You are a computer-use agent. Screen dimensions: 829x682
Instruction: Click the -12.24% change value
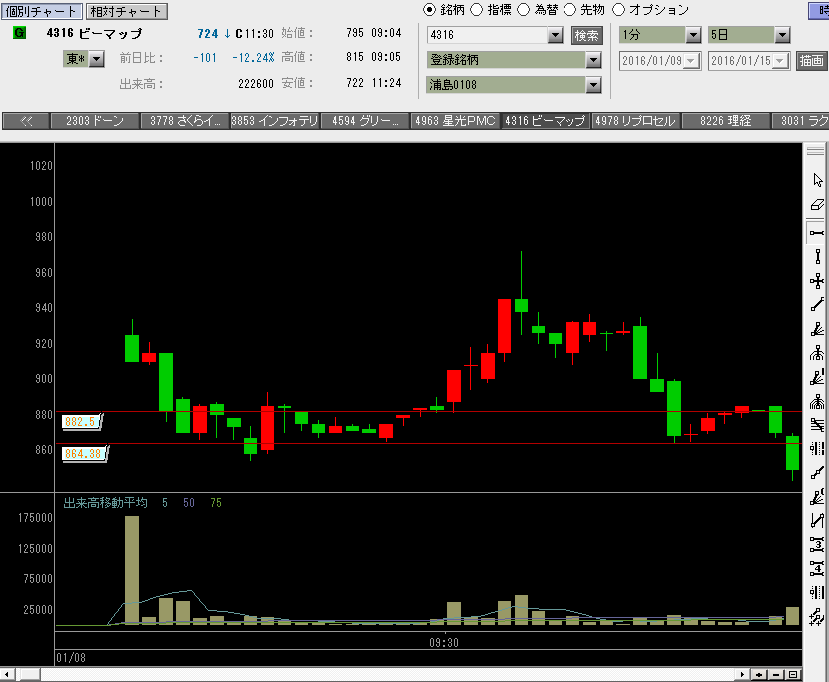click(253, 58)
